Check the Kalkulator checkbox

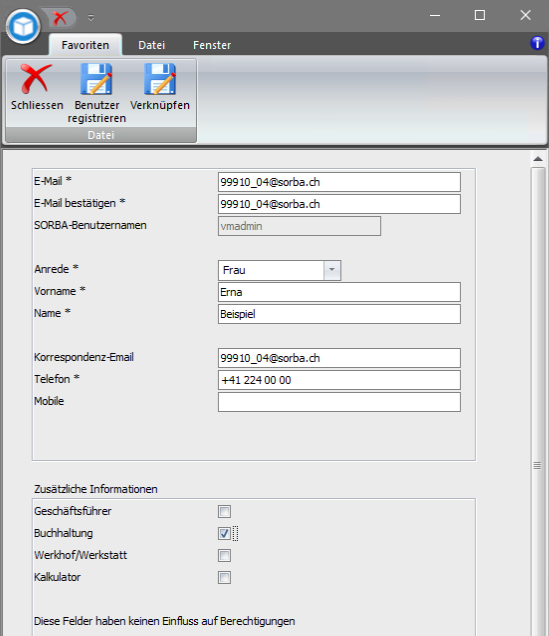224,577
